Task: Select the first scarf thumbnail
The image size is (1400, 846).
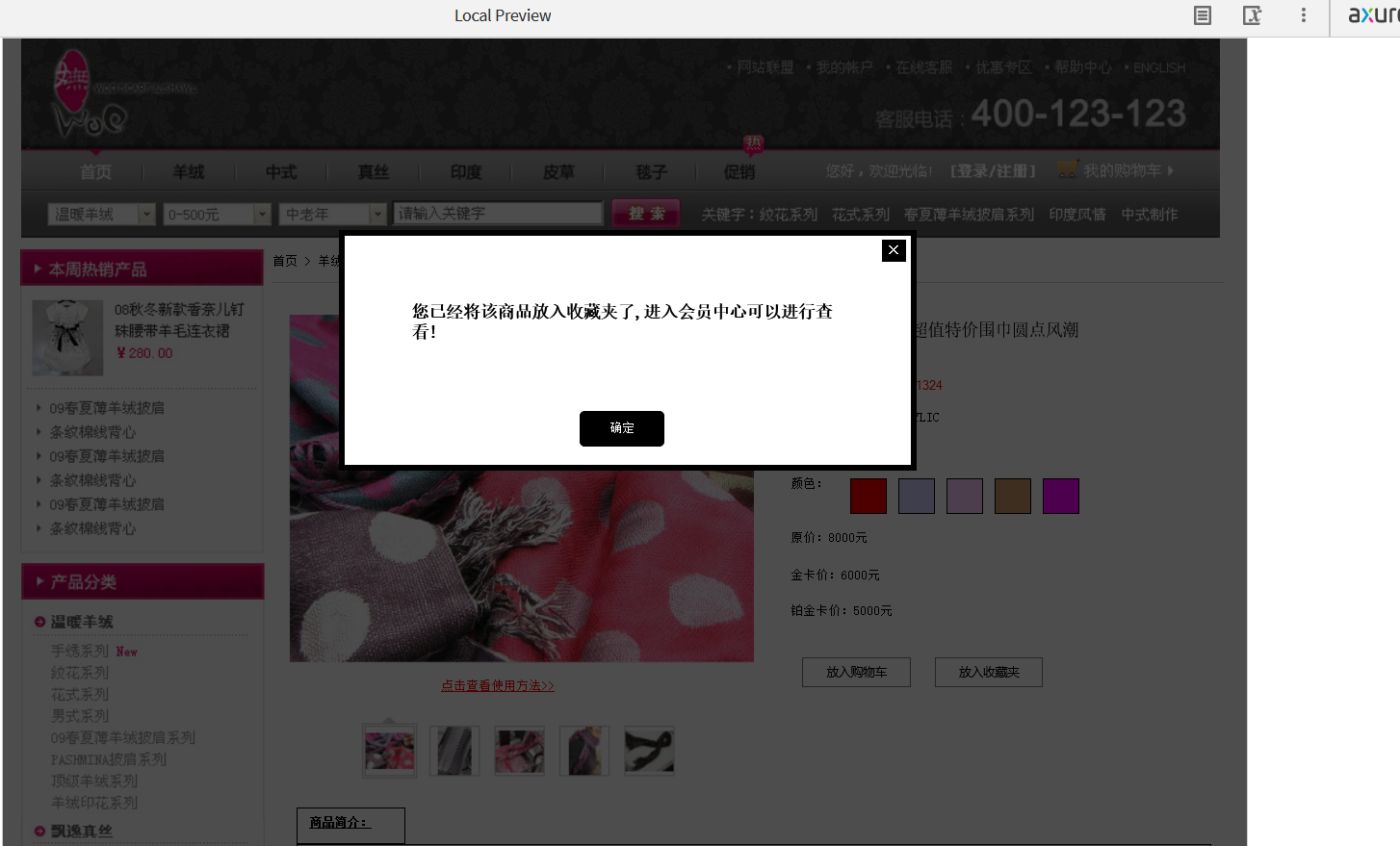Action: tap(389, 751)
